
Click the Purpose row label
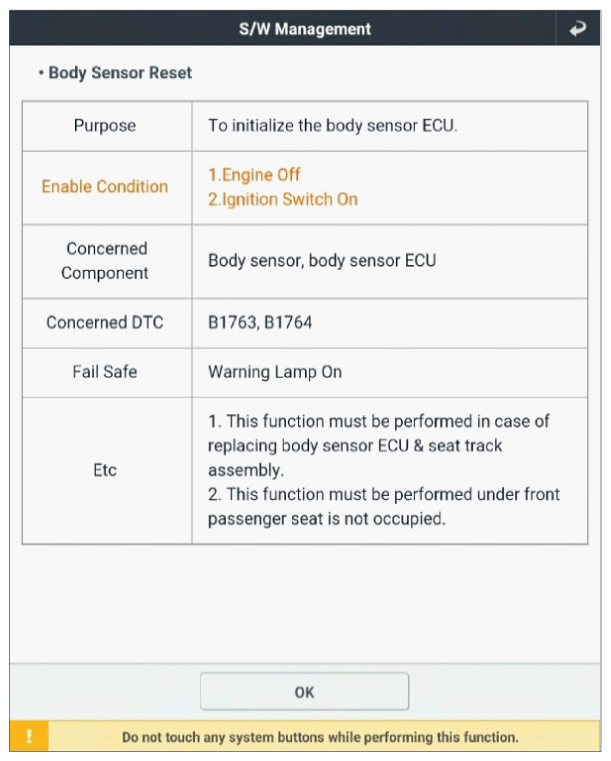[105, 127]
